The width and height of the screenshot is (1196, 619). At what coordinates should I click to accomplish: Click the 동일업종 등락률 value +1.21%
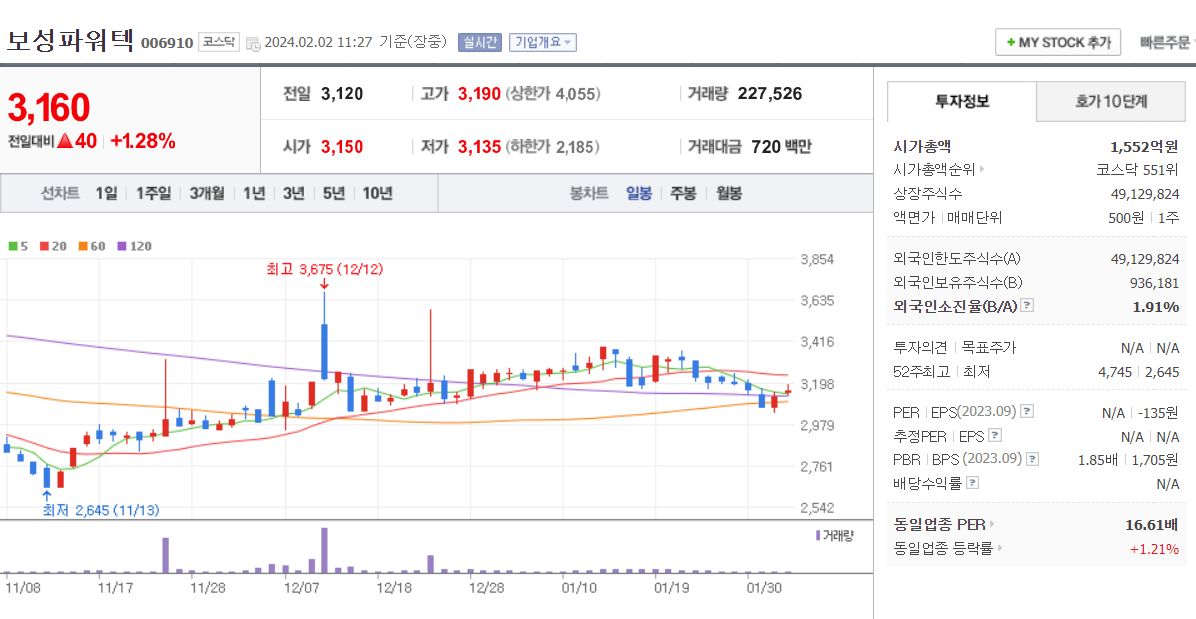pyautogui.click(x=1154, y=549)
